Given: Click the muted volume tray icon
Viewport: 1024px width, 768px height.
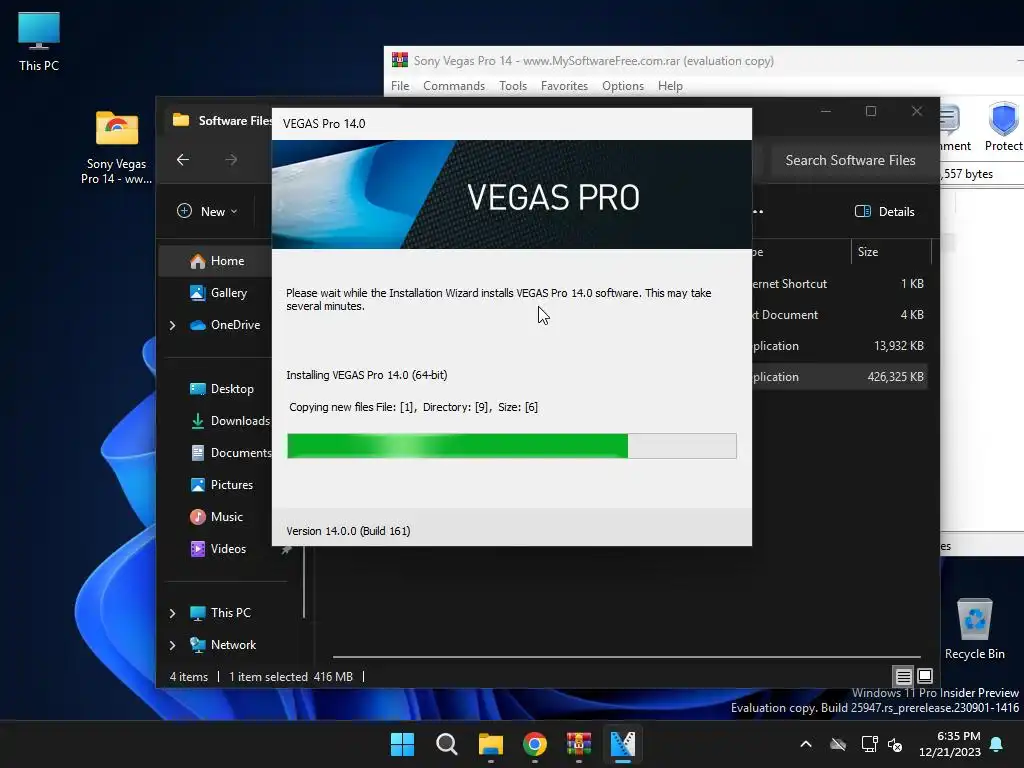Looking at the screenshot, I should click(895, 744).
